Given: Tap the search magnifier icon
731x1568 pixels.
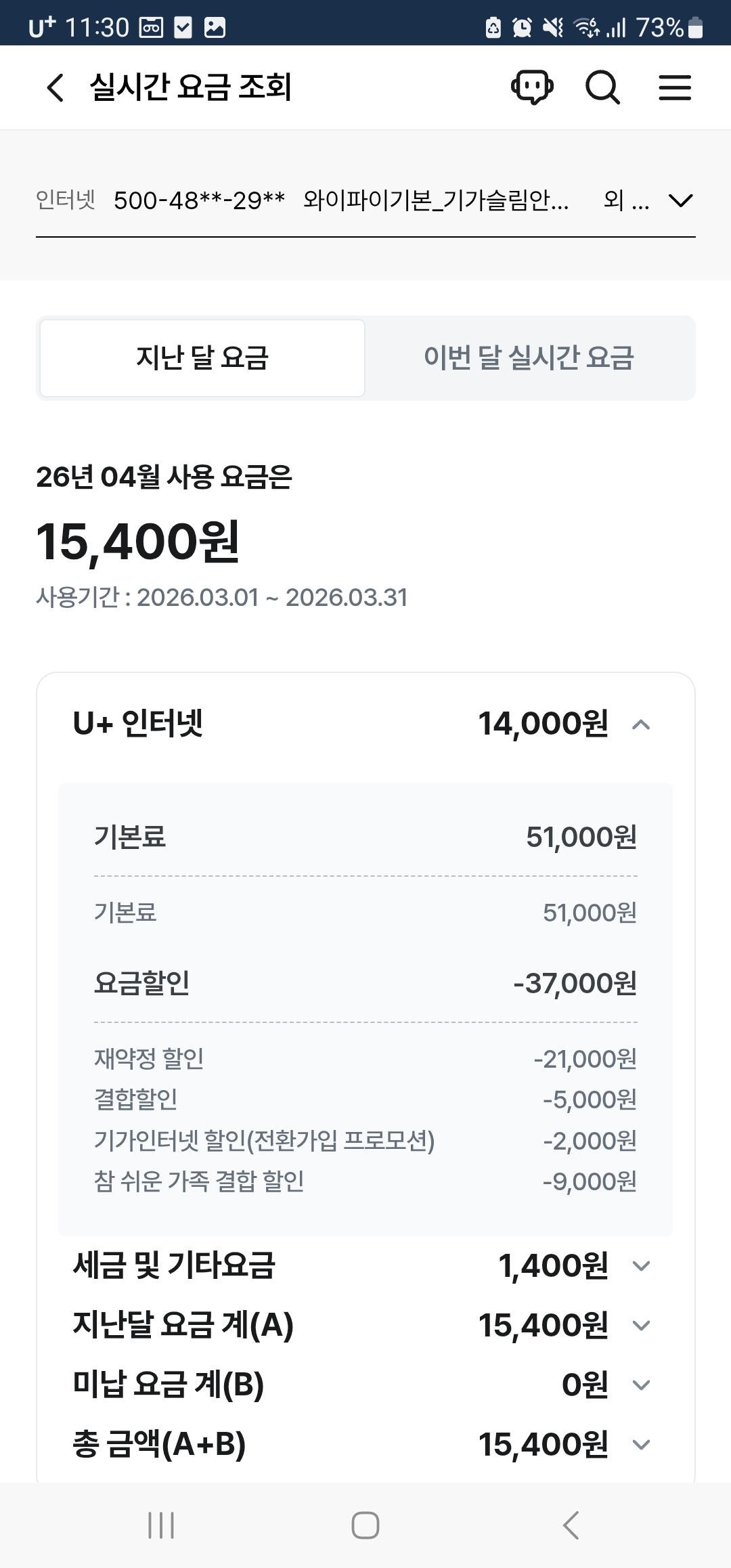Looking at the screenshot, I should [602, 88].
